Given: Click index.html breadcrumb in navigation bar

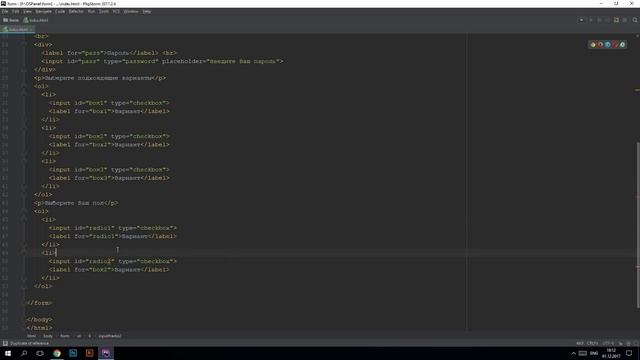Looking at the screenshot, I should pyautogui.click(x=36, y=20).
